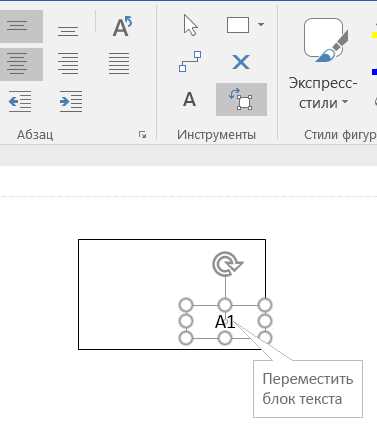Screen dimensions: 377x425
Task: Select the Text tool letter A
Action: pos(189,99)
